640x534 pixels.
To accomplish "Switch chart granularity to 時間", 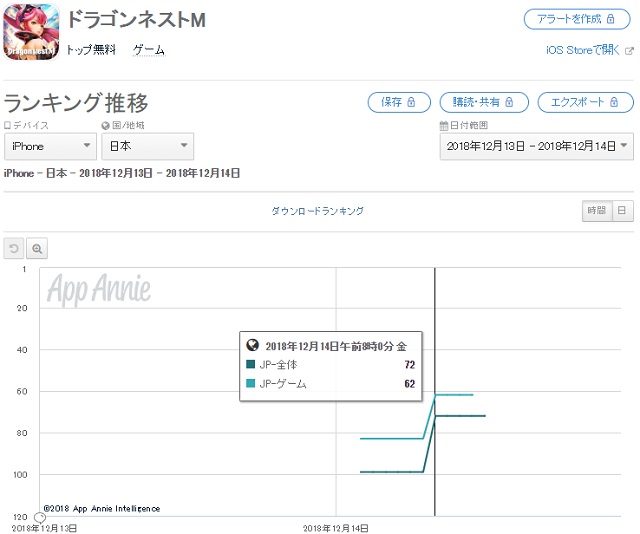I will click(597, 211).
